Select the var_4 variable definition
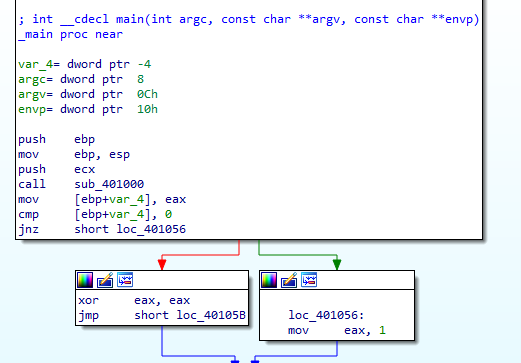 click(x=85, y=64)
